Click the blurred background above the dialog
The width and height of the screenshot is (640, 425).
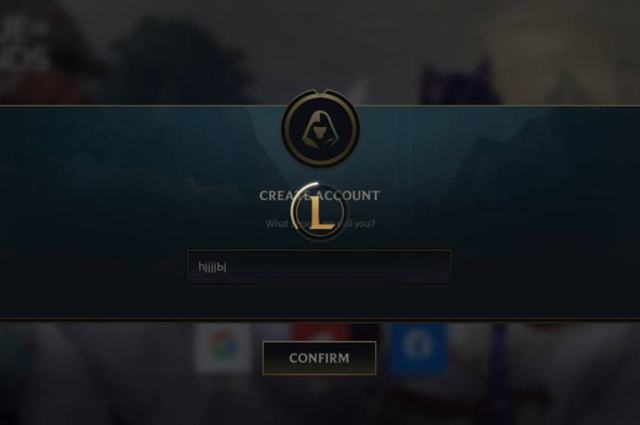click(320, 45)
